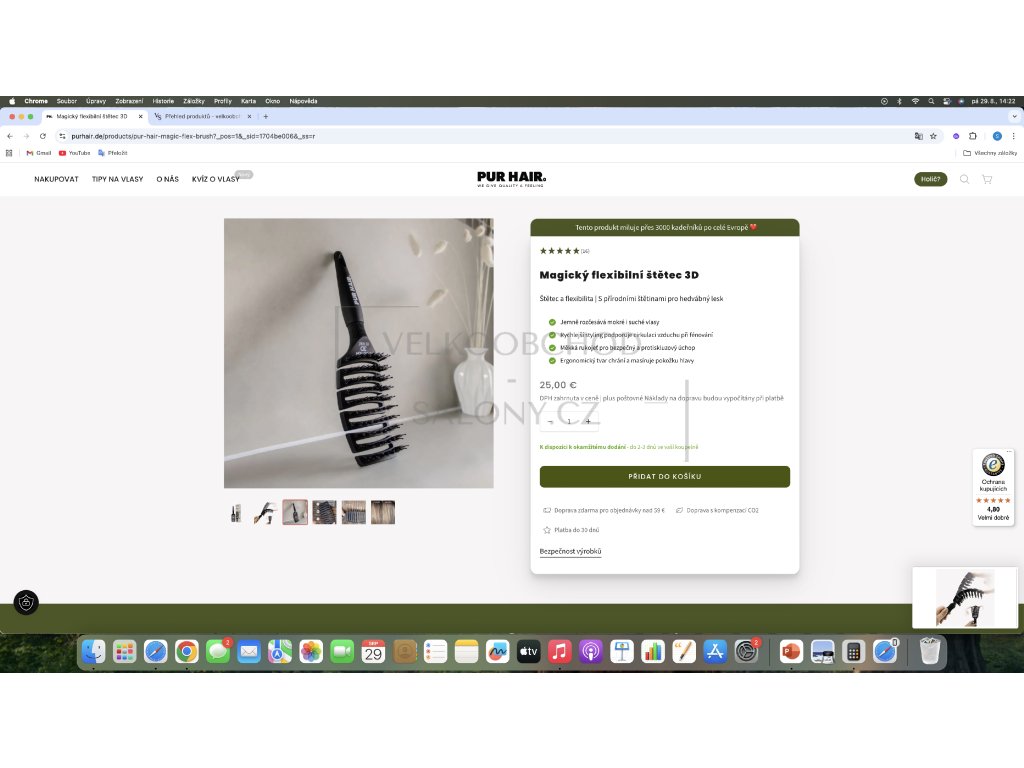
Task: Open the Trash in the Dock
Action: pyautogui.click(x=929, y=651)
